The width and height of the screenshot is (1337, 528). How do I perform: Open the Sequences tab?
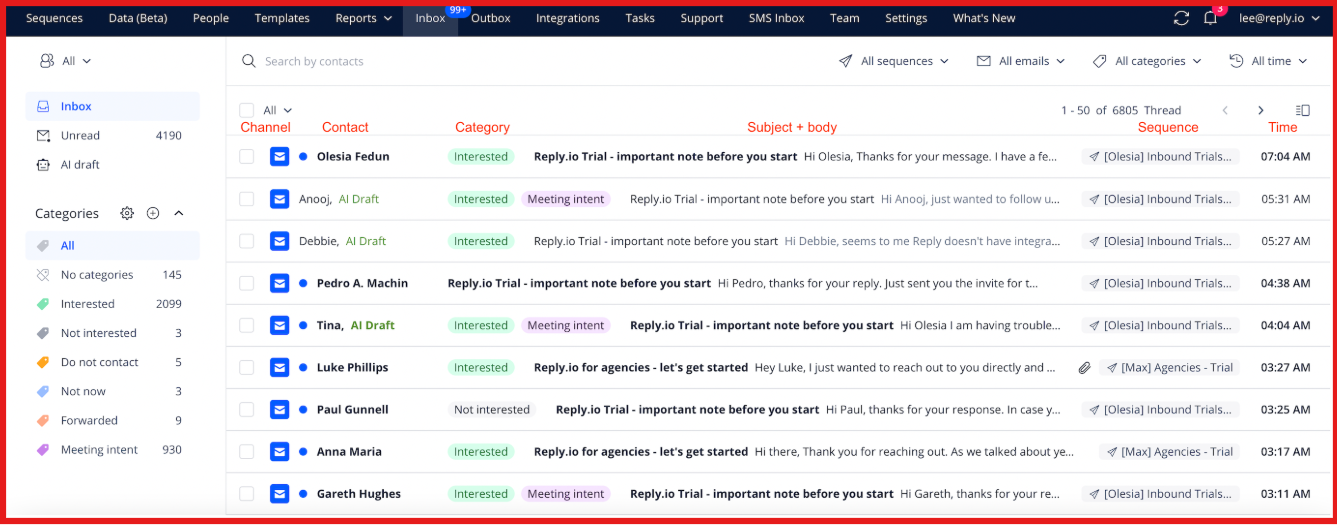click(54, 18)
